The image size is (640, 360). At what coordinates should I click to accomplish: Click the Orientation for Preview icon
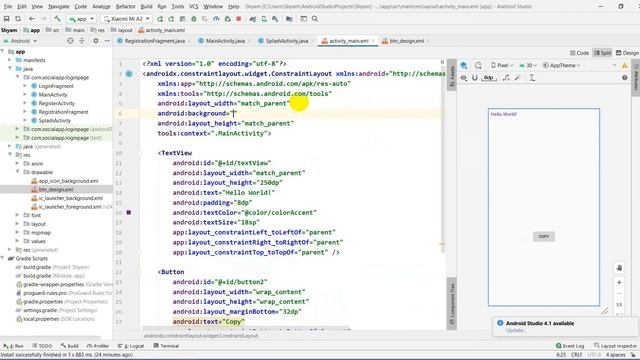coord(478,65)
